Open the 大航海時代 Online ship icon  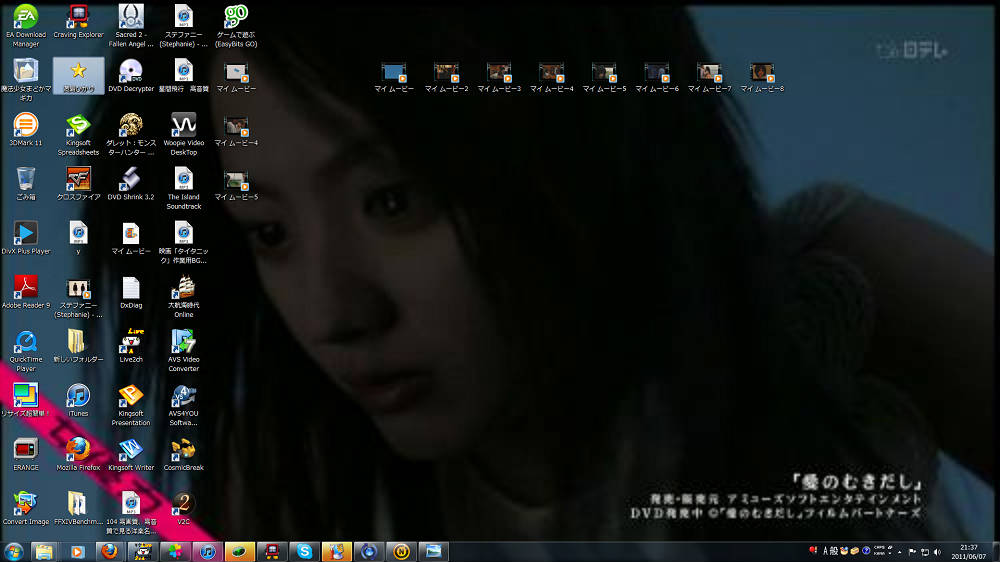(184, 297)
